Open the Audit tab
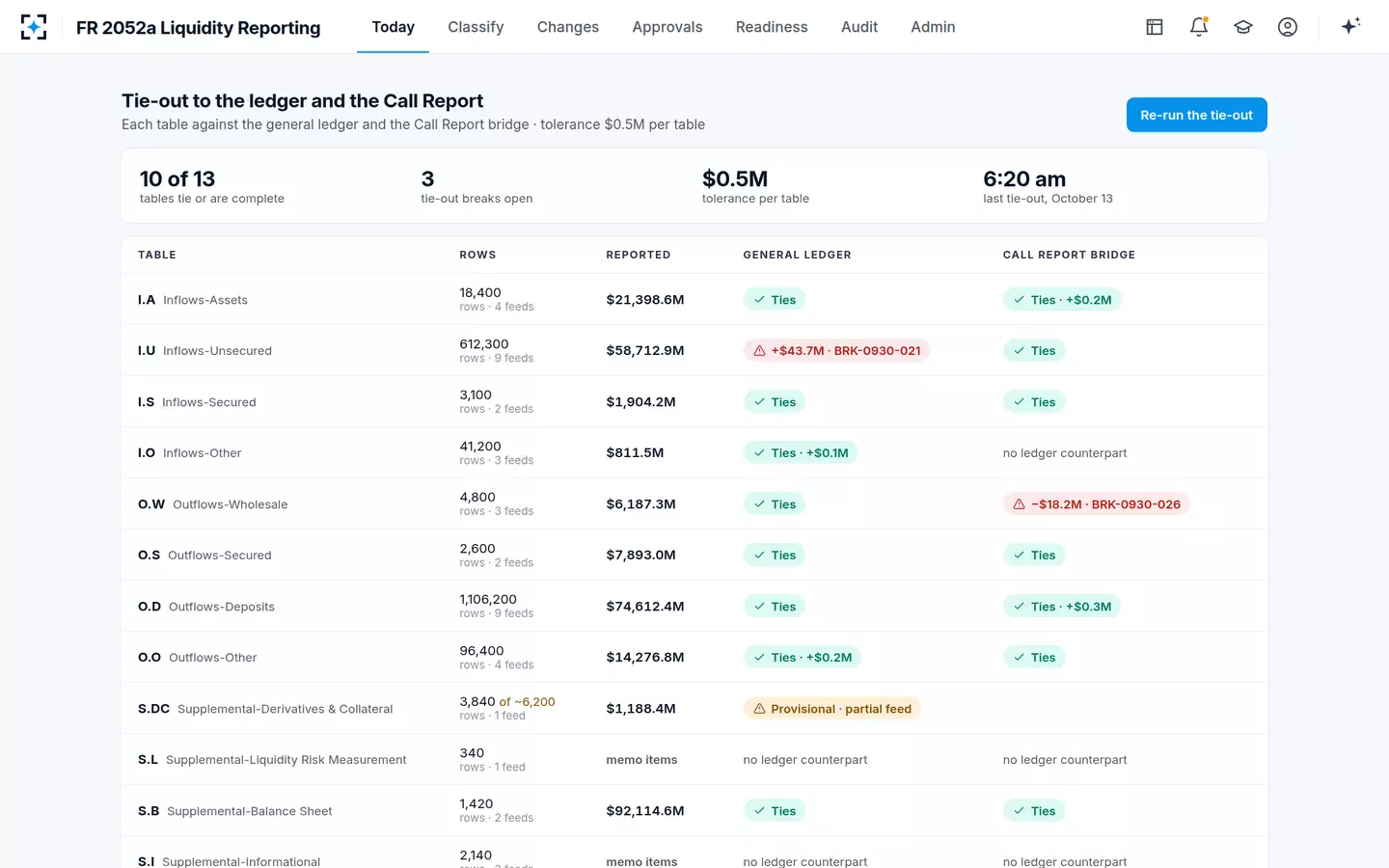1389x868 pixels. coord(859,27)
